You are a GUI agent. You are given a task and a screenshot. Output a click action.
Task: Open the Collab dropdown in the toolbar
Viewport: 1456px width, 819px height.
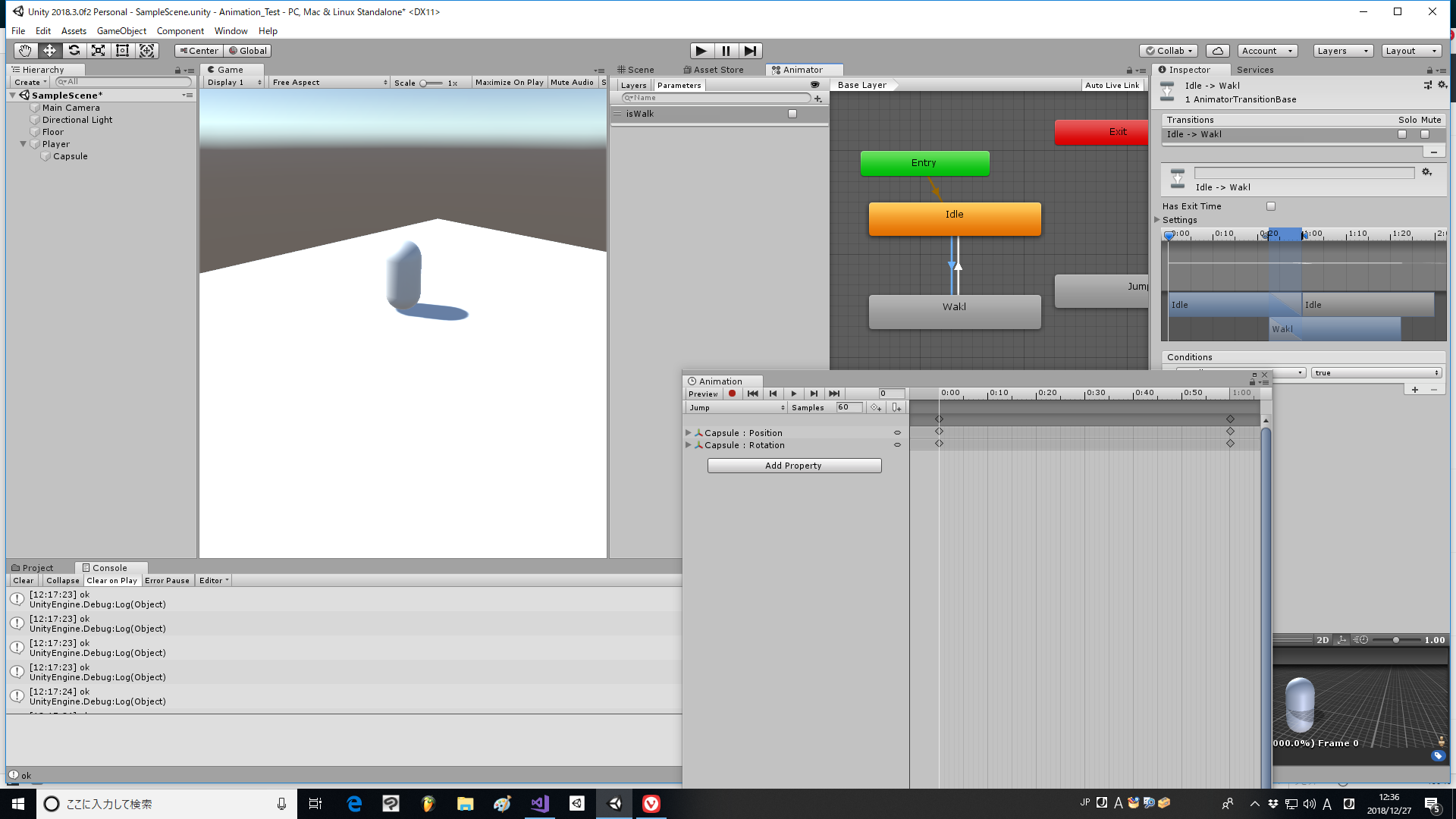click(x=1168, y=51)
